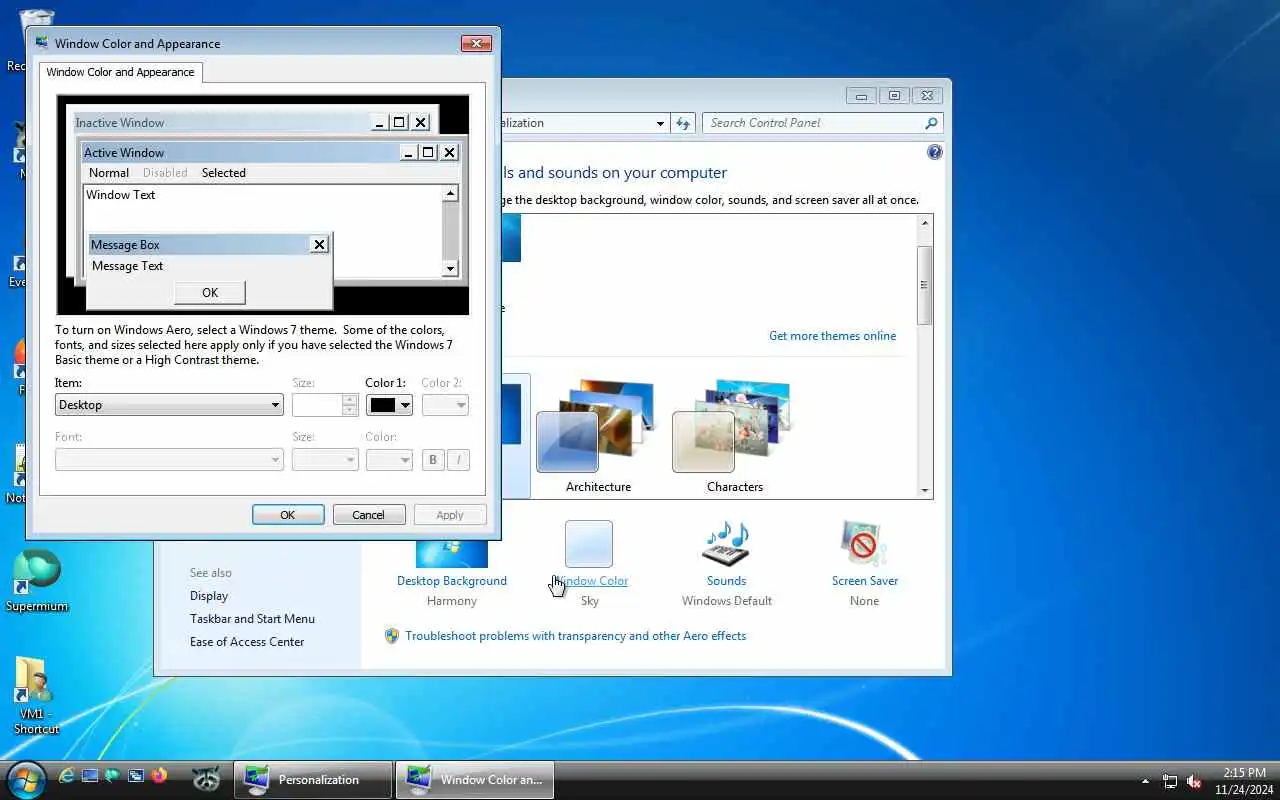Click Window Text in the preview

click(121, 195)
